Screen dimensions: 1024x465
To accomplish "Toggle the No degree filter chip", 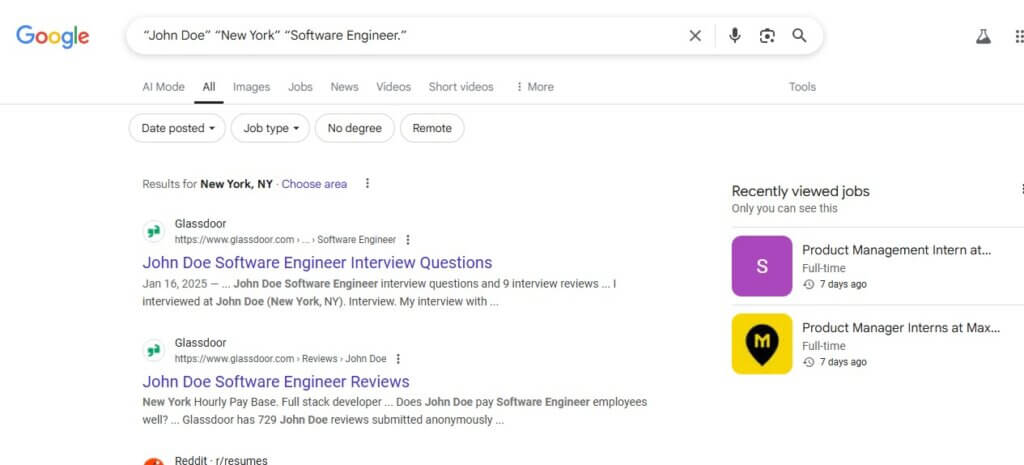I will (x=355, y=128).
